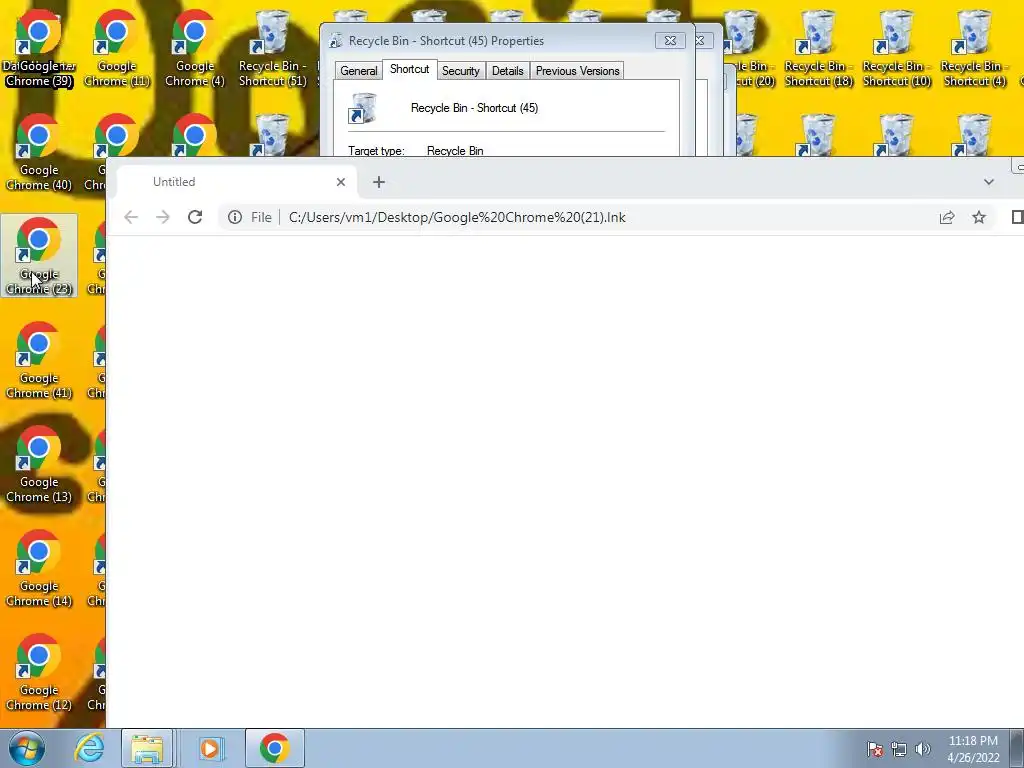Bookmark this tab with star icon
The image size is (1024, 768).
(978, 217)
